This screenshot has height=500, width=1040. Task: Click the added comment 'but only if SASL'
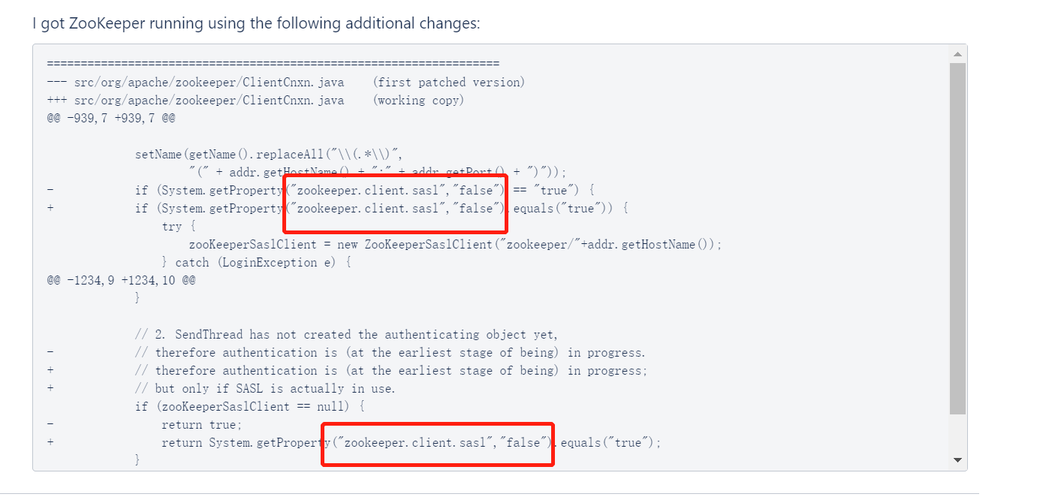pos(275,389)
